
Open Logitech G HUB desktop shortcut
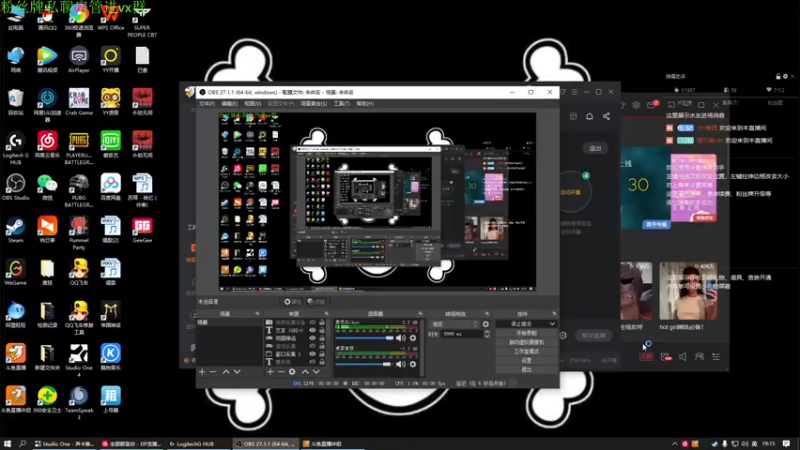point(16,148)
